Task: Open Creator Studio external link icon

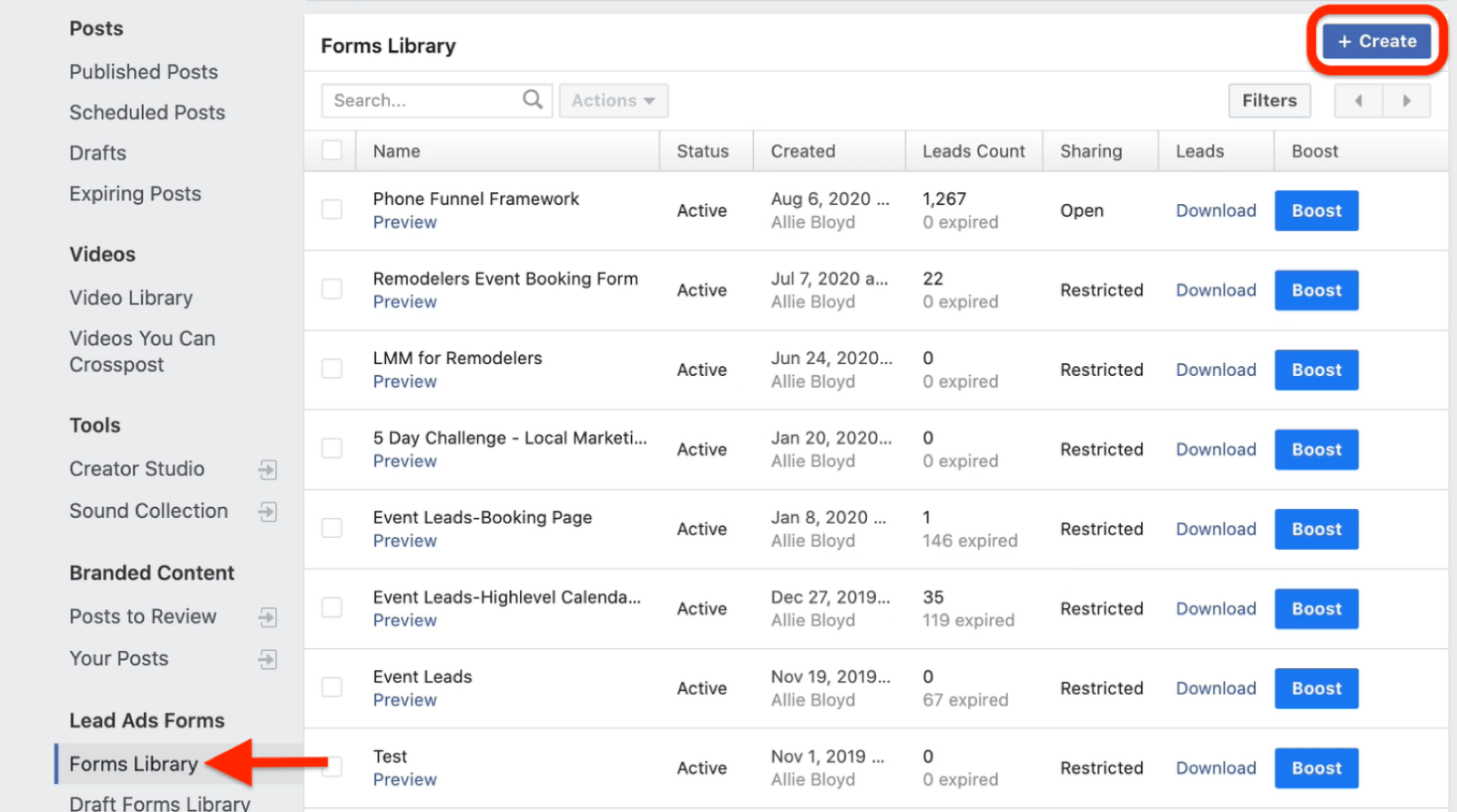Action: pyautogui.click(x=267, y=470)
